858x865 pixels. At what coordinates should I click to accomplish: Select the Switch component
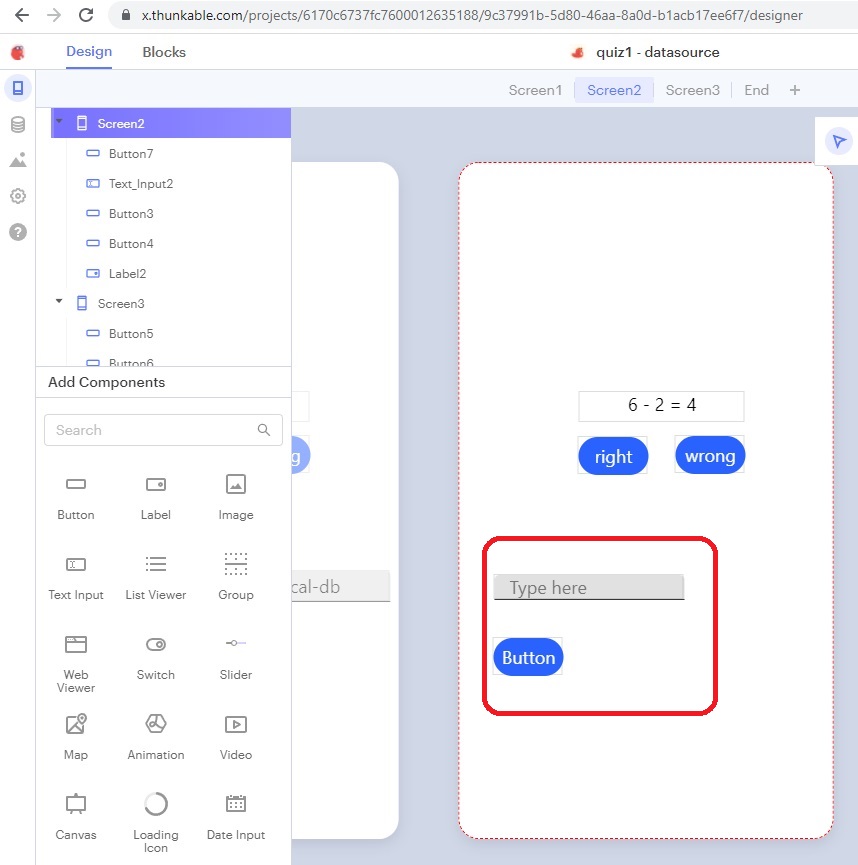coord(156,645)
